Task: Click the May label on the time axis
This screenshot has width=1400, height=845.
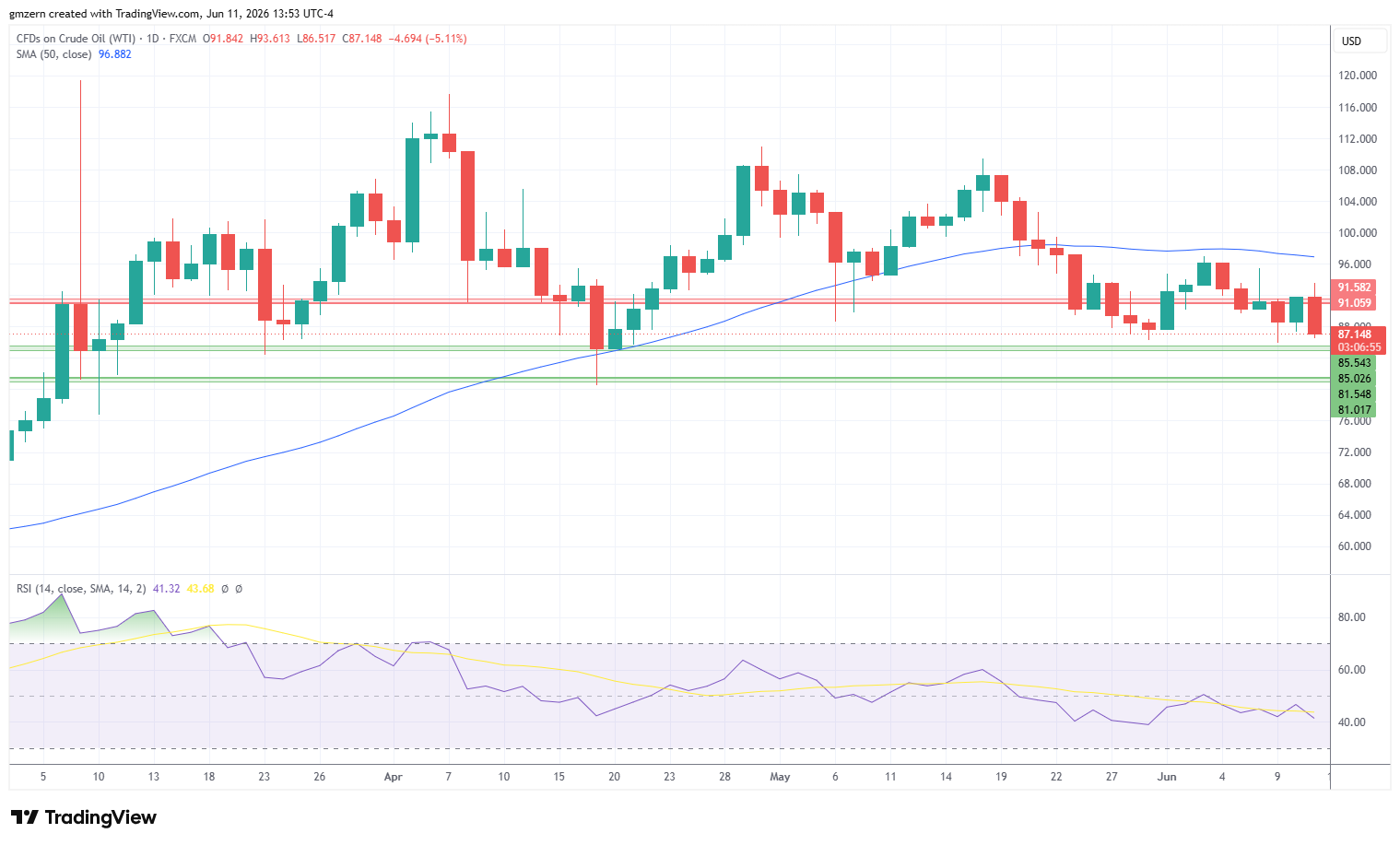Action: click(x=780, y=777)
